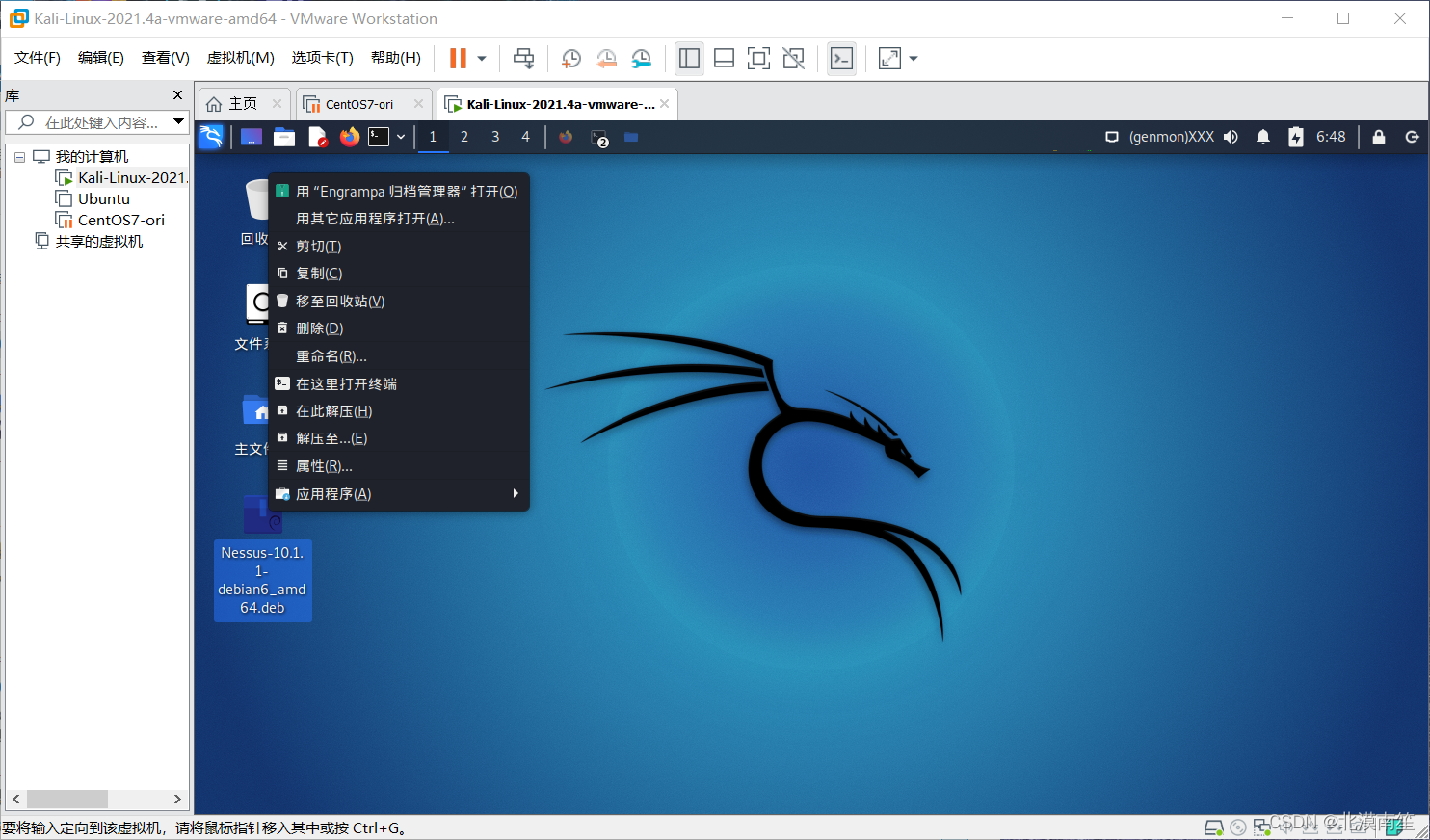Click the display monitor icon in Kali panel

(1111, 137)
